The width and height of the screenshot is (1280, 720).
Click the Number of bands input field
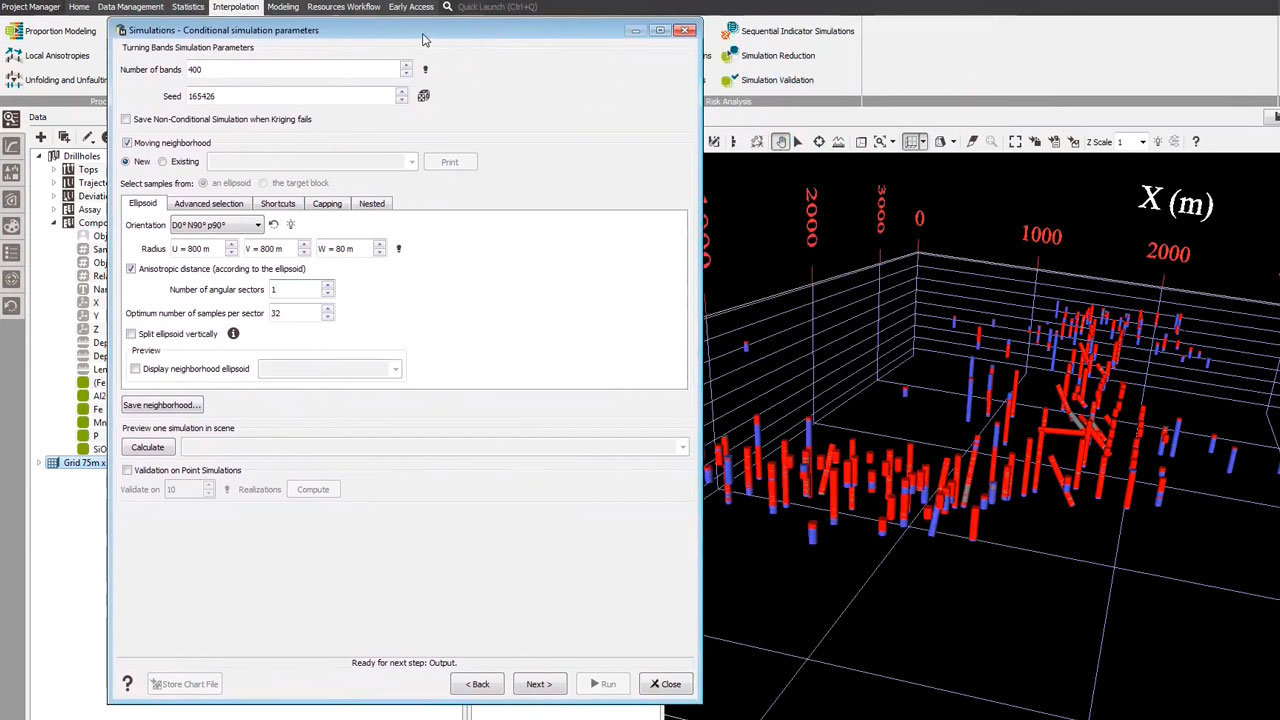coord(290,70)
